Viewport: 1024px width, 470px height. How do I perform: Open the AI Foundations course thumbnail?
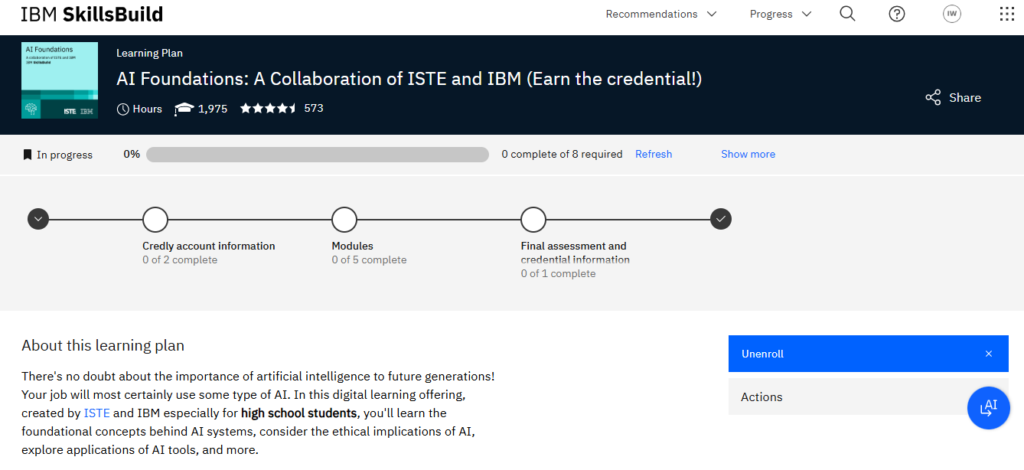(59, 80)
